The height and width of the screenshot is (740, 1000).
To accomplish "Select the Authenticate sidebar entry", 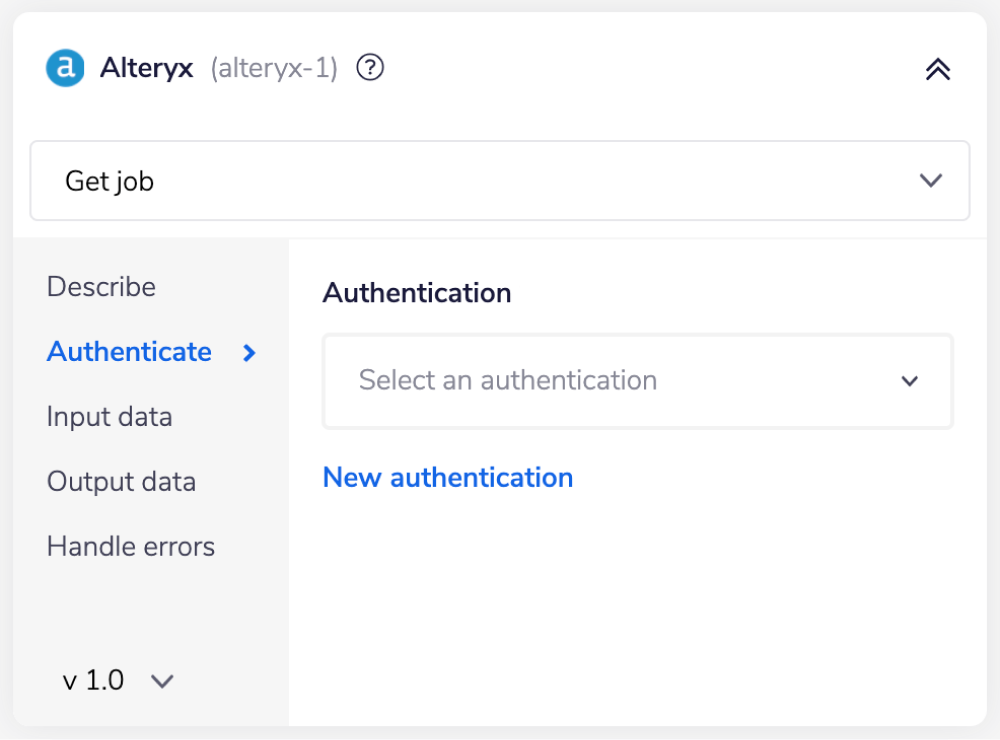I will click(x=129, y=352).
